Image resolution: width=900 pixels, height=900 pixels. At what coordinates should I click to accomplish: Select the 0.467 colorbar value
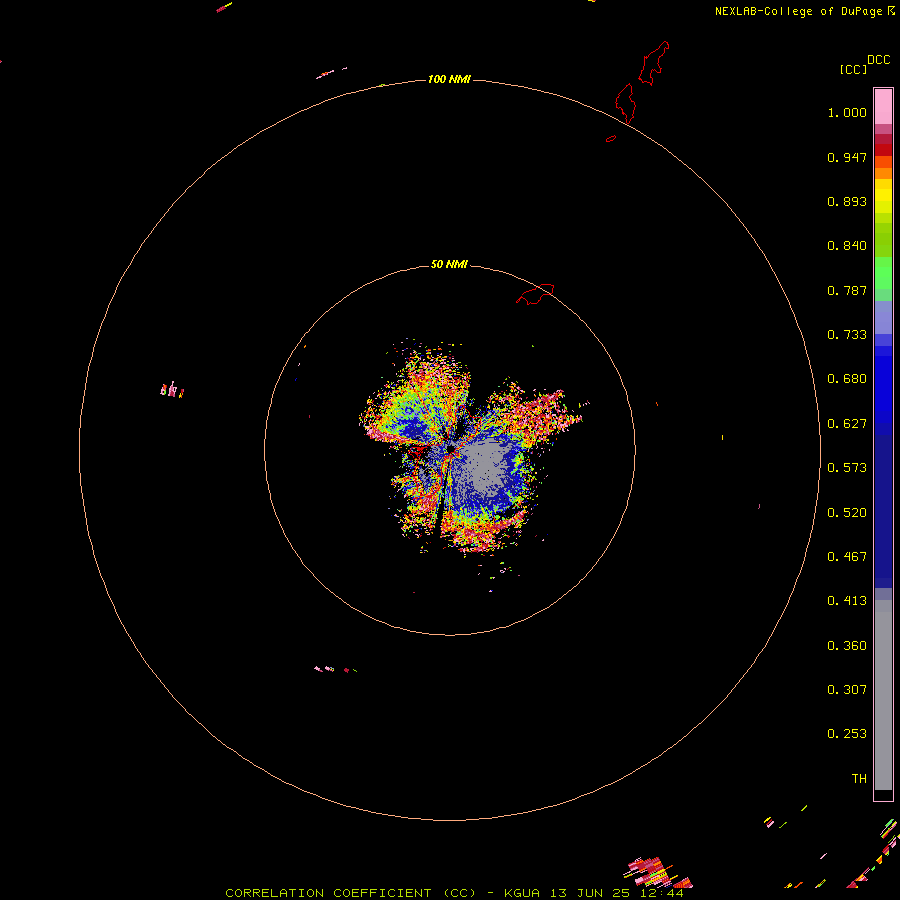tap(847, 557)
